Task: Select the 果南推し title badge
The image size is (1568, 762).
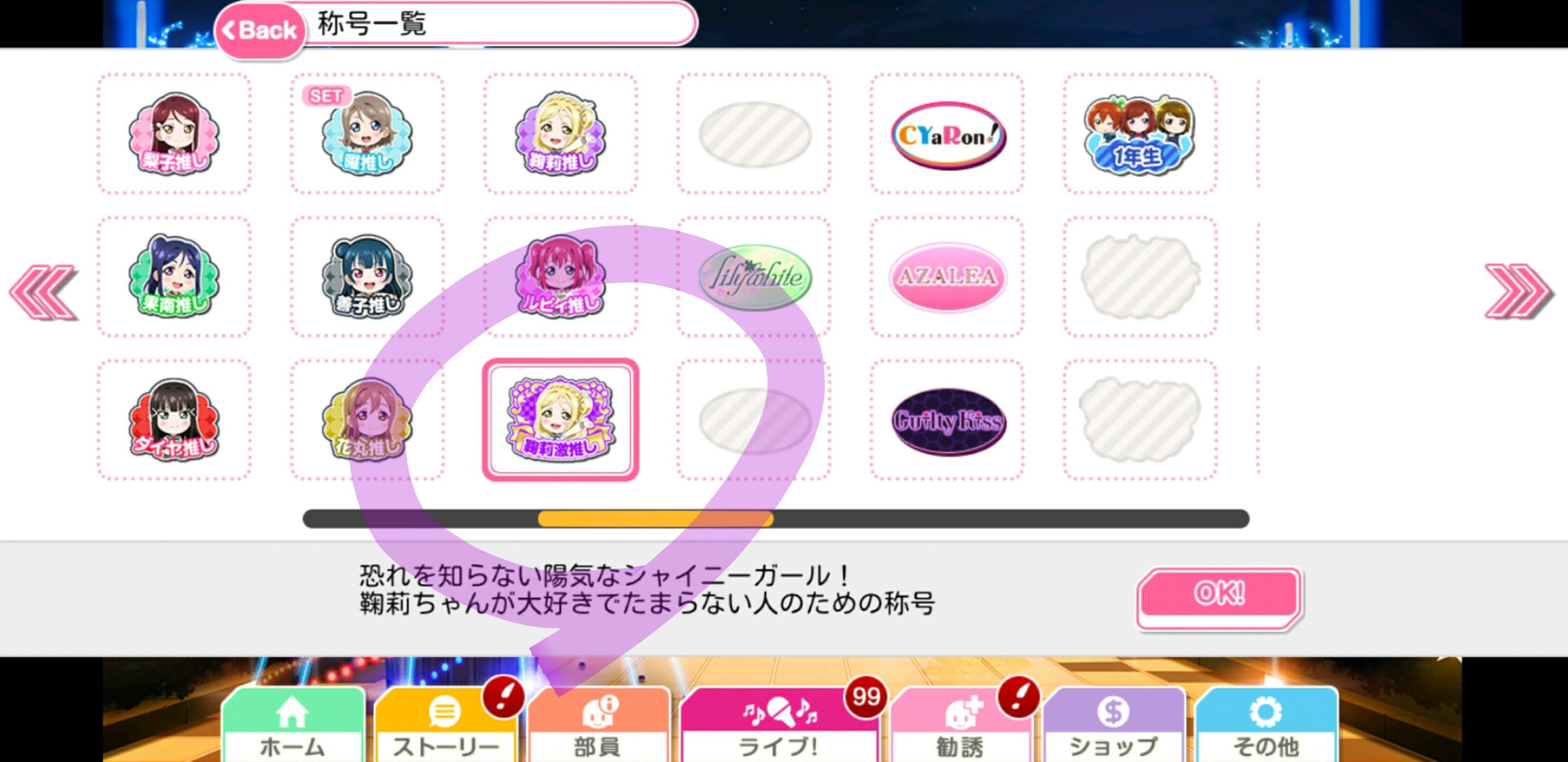Action: (174, 277)
